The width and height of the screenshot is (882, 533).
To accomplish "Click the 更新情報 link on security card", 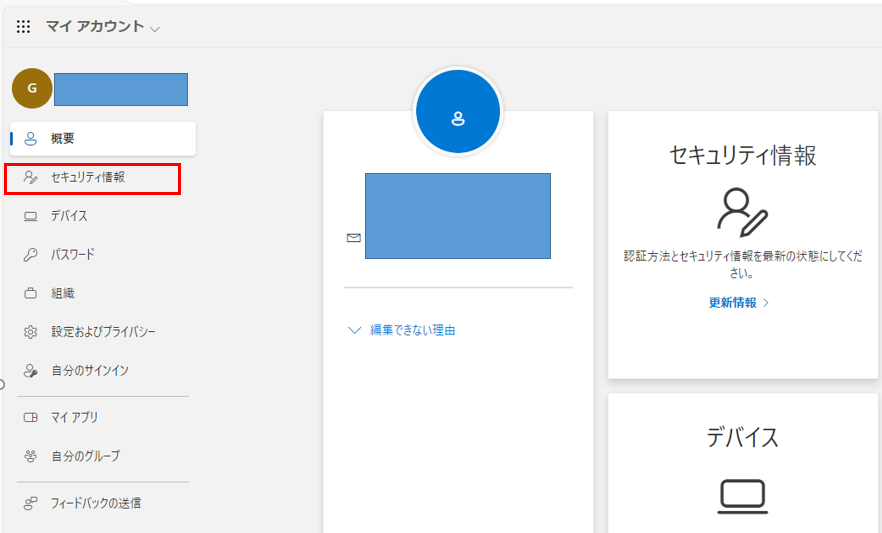I will [x=739, y=302].
